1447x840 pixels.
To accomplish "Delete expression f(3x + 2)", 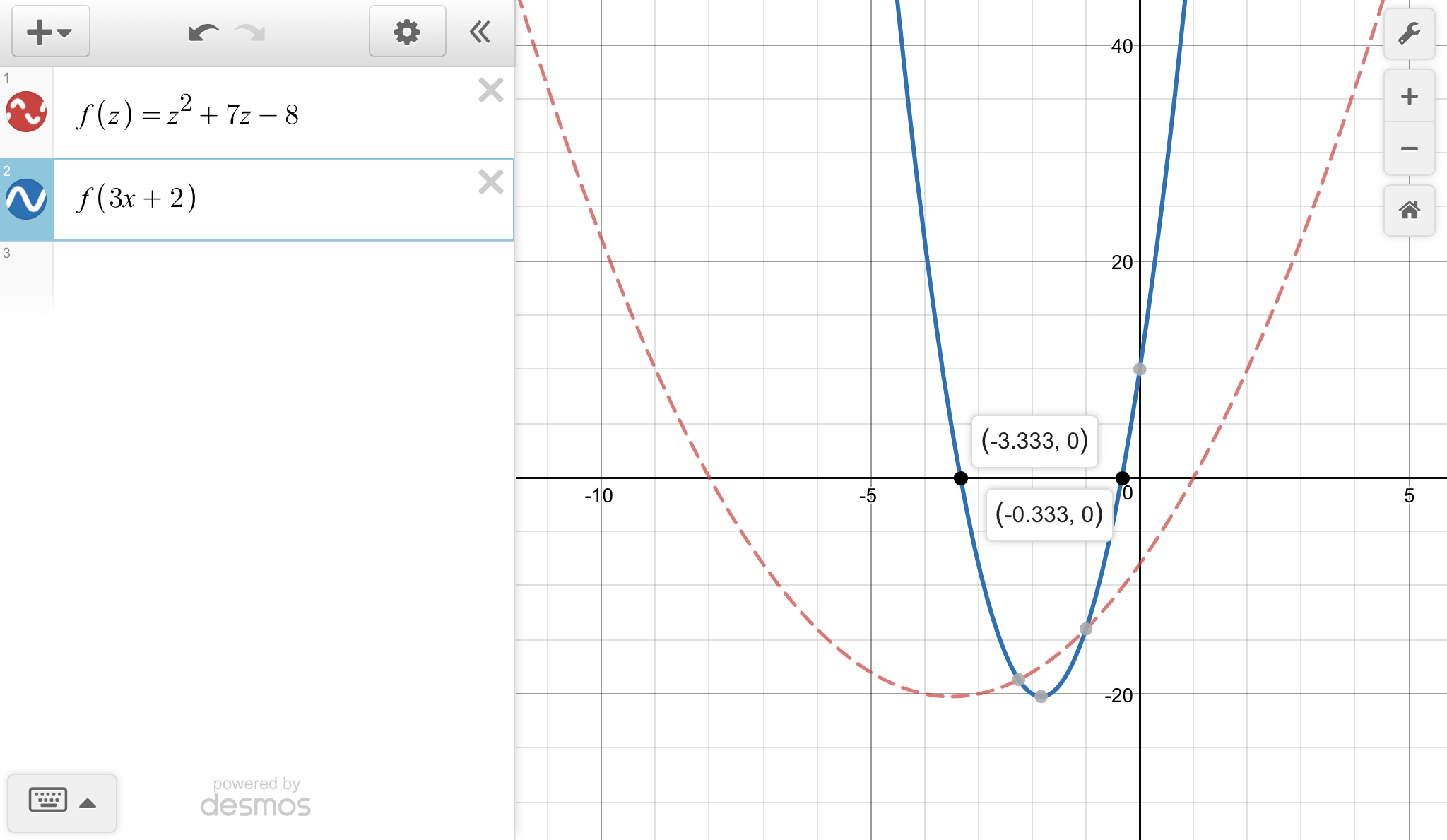I will coord(490,182).
